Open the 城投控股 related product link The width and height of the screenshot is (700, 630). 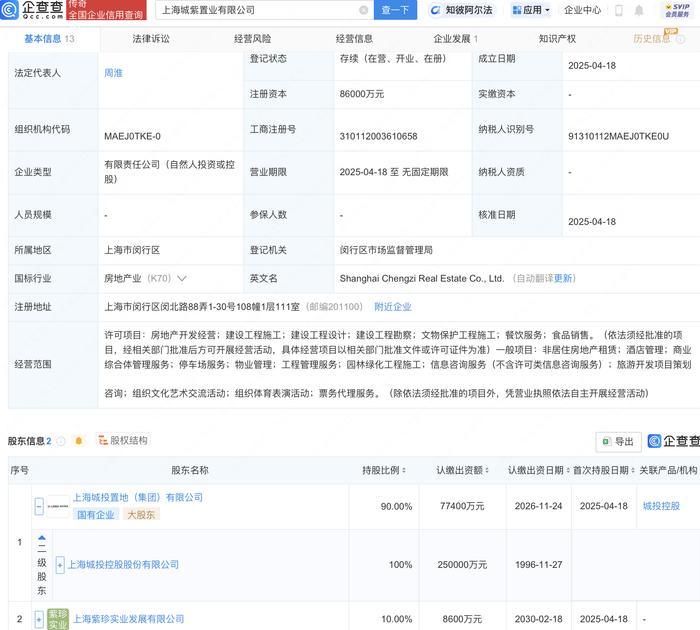click(661, 506)
